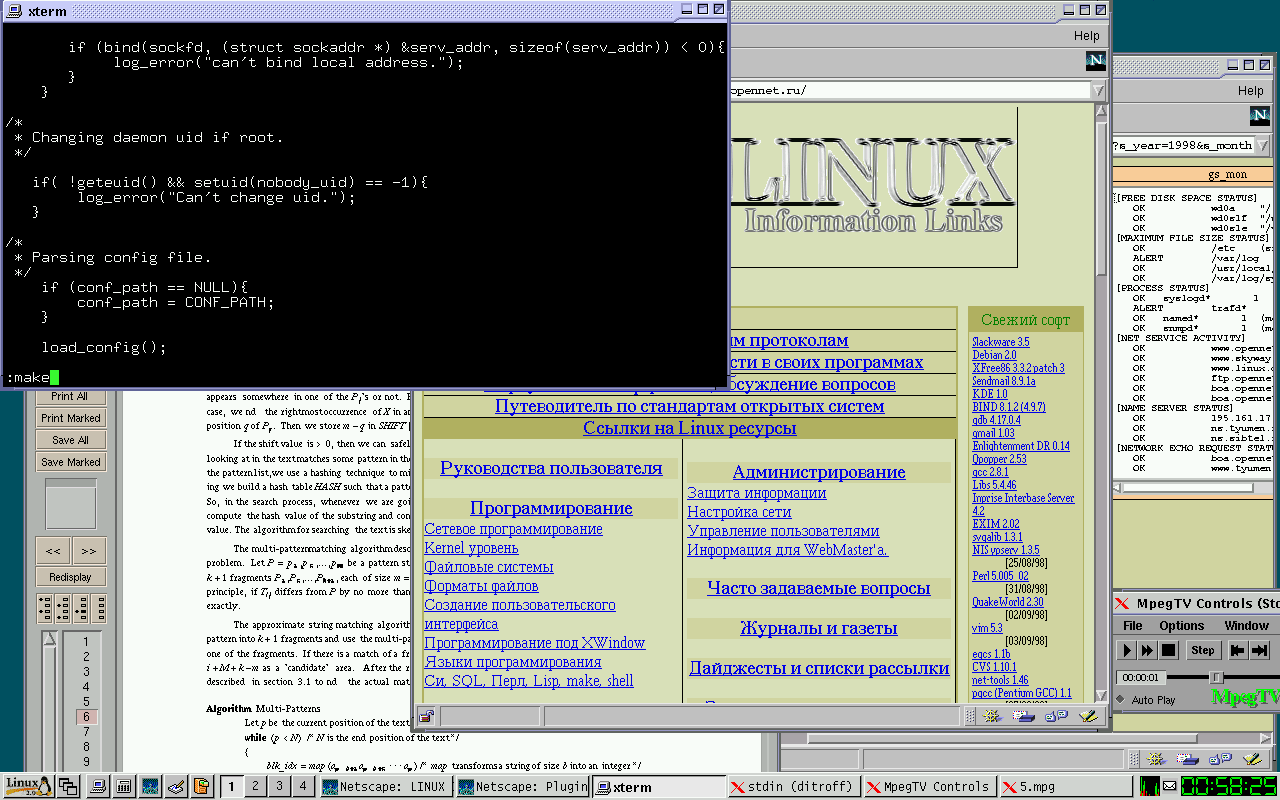Open Netscape Navigator ship-wheel component icon
Viewport: 1280px width, 800px height.
coord(992,716)
